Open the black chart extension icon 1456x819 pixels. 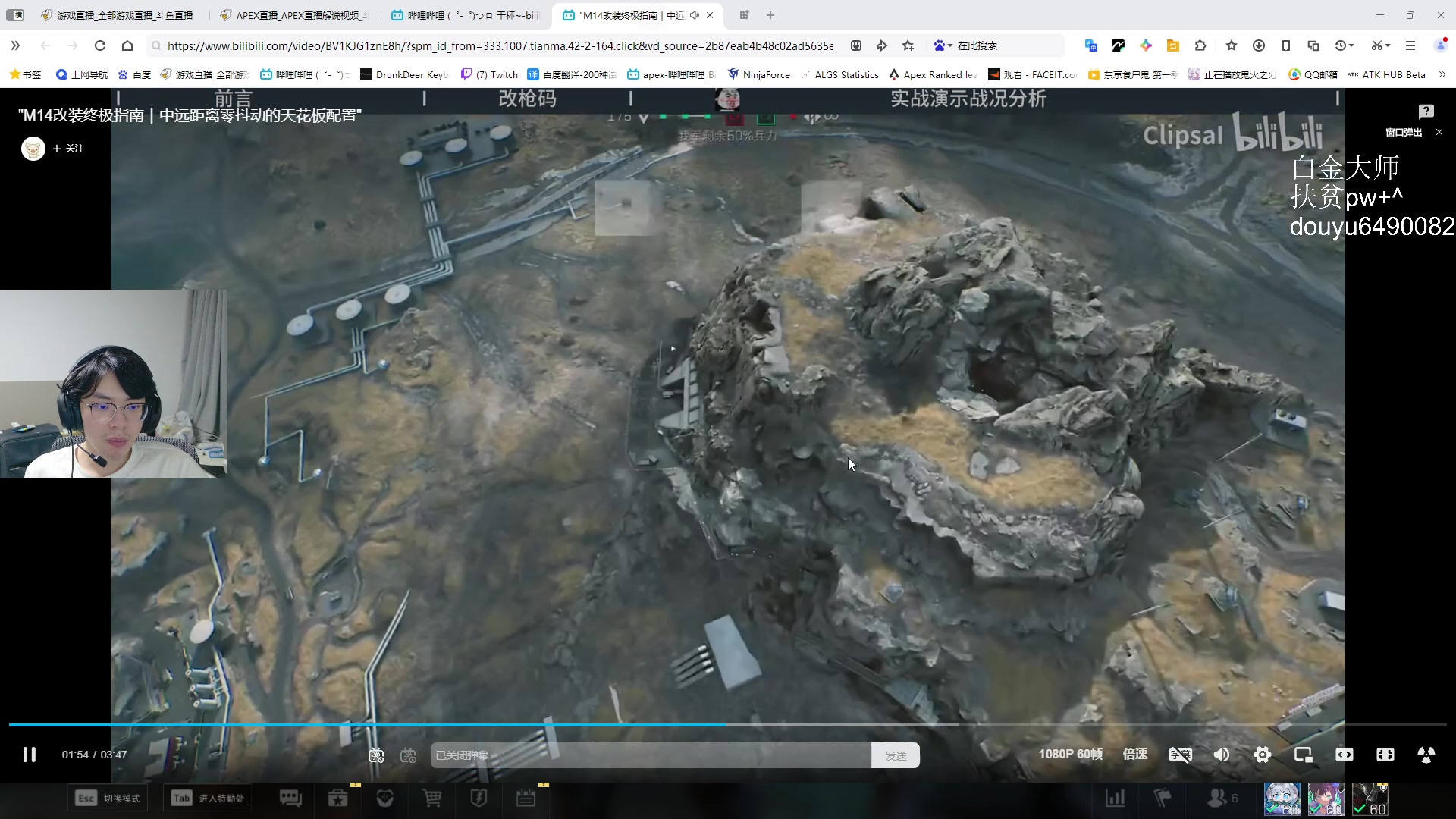coord(1118,45)
